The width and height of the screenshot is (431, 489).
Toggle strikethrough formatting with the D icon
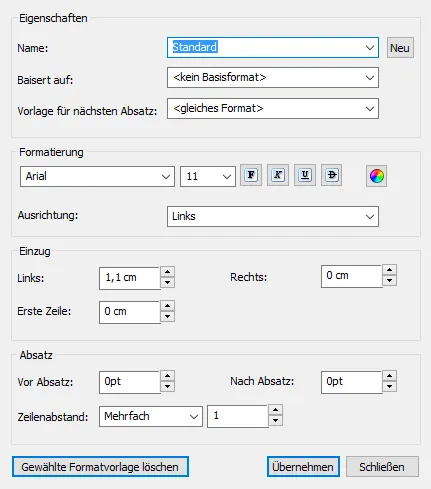[332, 175]
